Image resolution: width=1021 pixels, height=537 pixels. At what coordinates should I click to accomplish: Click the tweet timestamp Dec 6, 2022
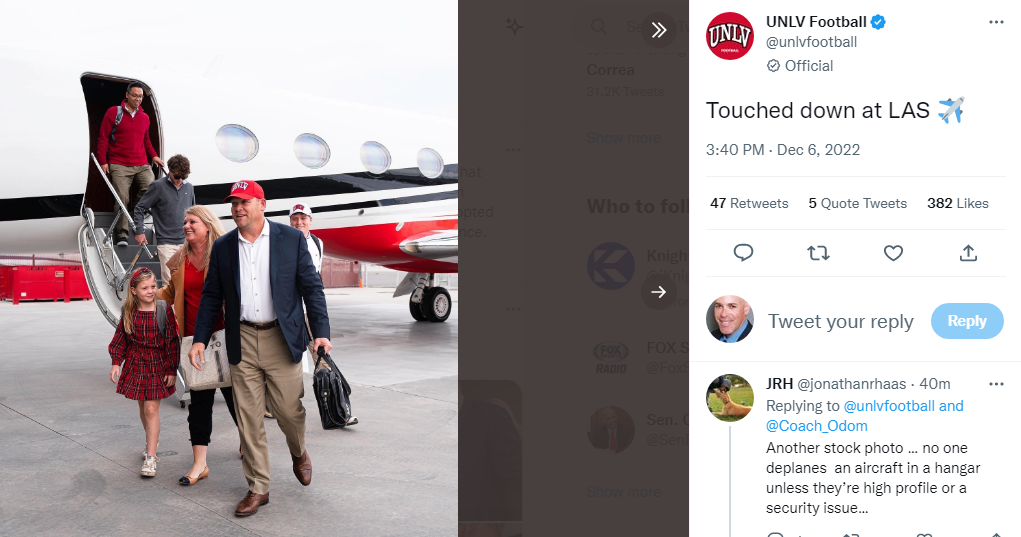click(x=783, y=150)
